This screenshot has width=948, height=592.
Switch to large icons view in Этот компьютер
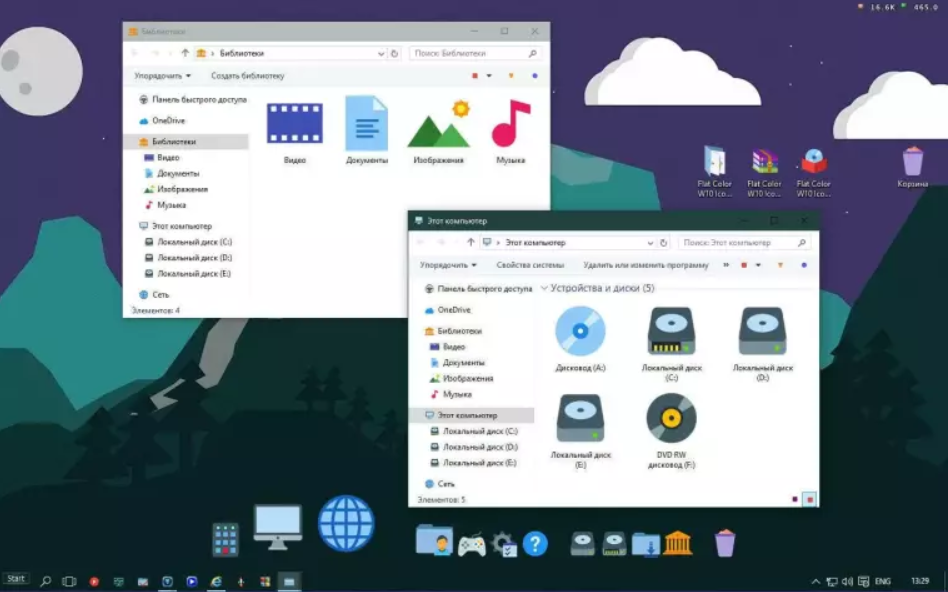809,498
